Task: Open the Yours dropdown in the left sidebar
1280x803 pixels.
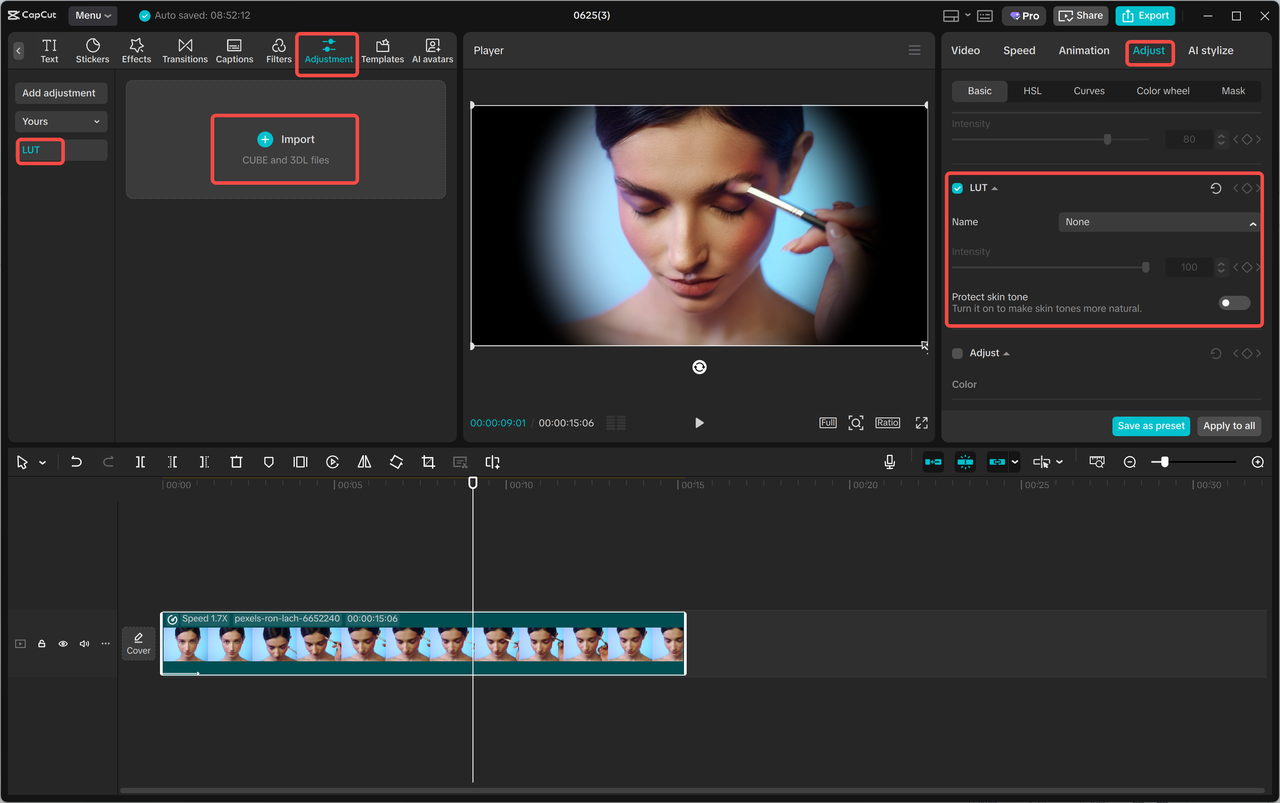Action: click(60, 120)
